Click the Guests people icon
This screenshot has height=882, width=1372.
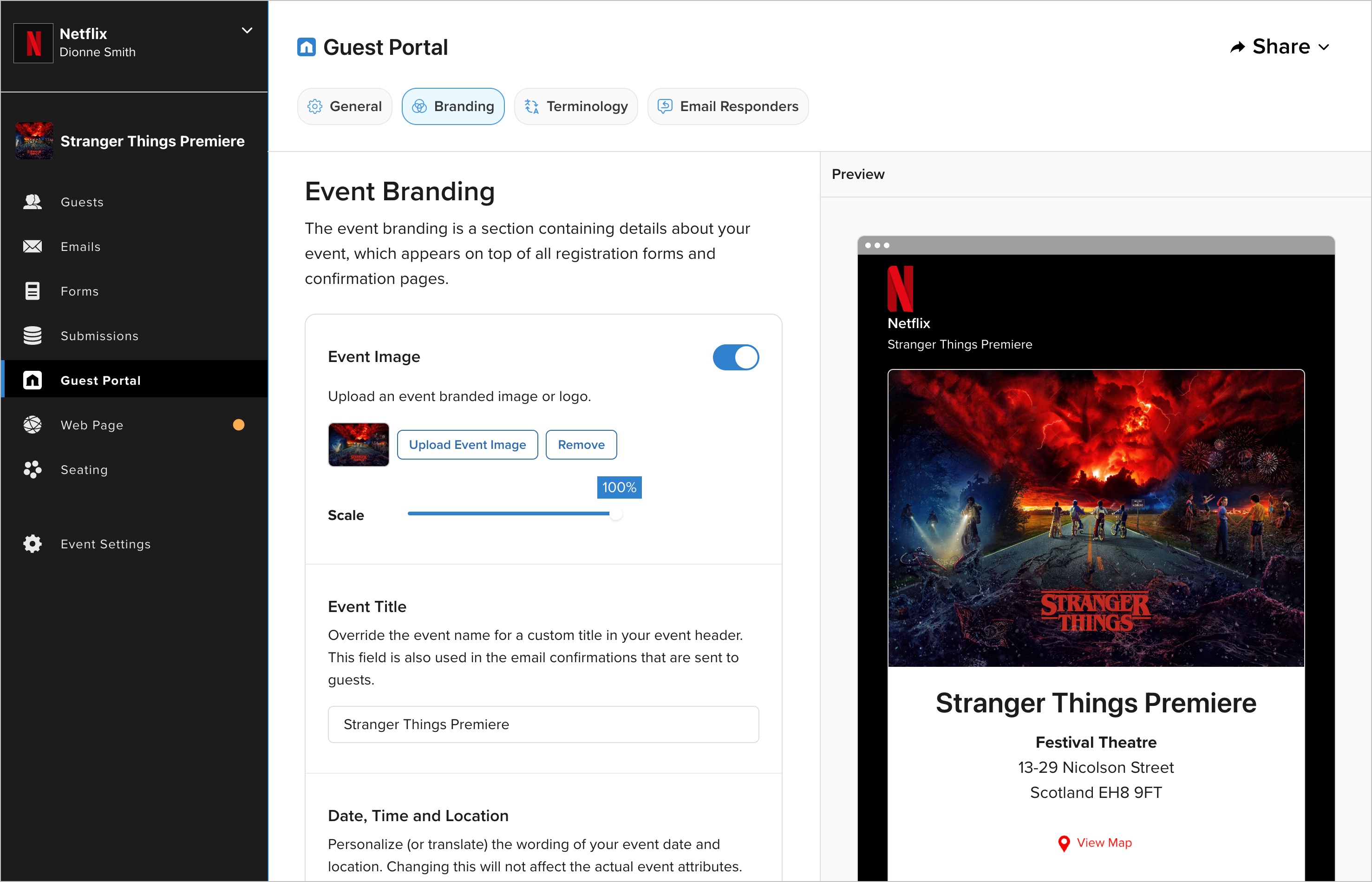click(33, 202)
